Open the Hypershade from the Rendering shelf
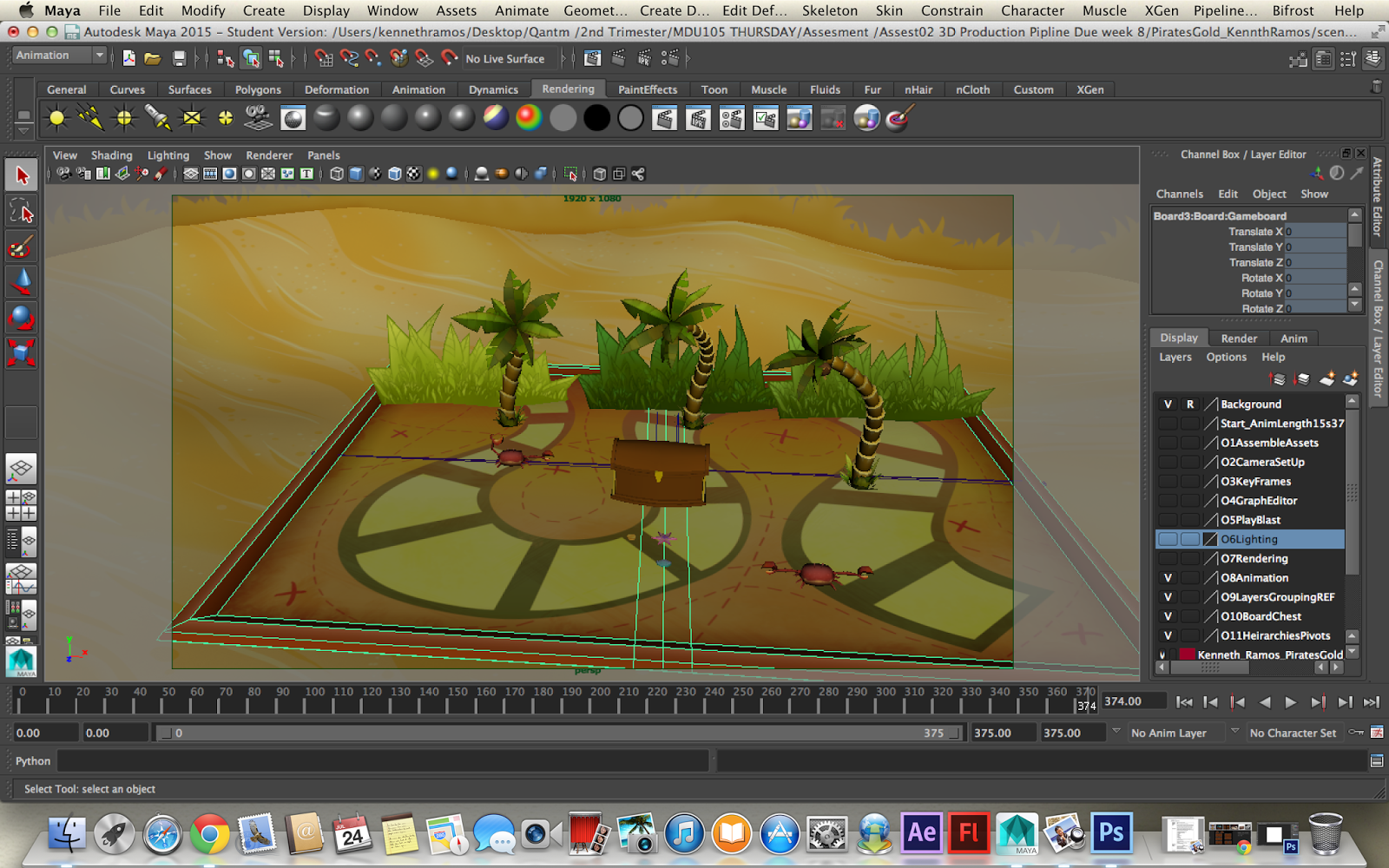Image resolution: width=1389 pixels, height=868 pixels. click(293, 117)
